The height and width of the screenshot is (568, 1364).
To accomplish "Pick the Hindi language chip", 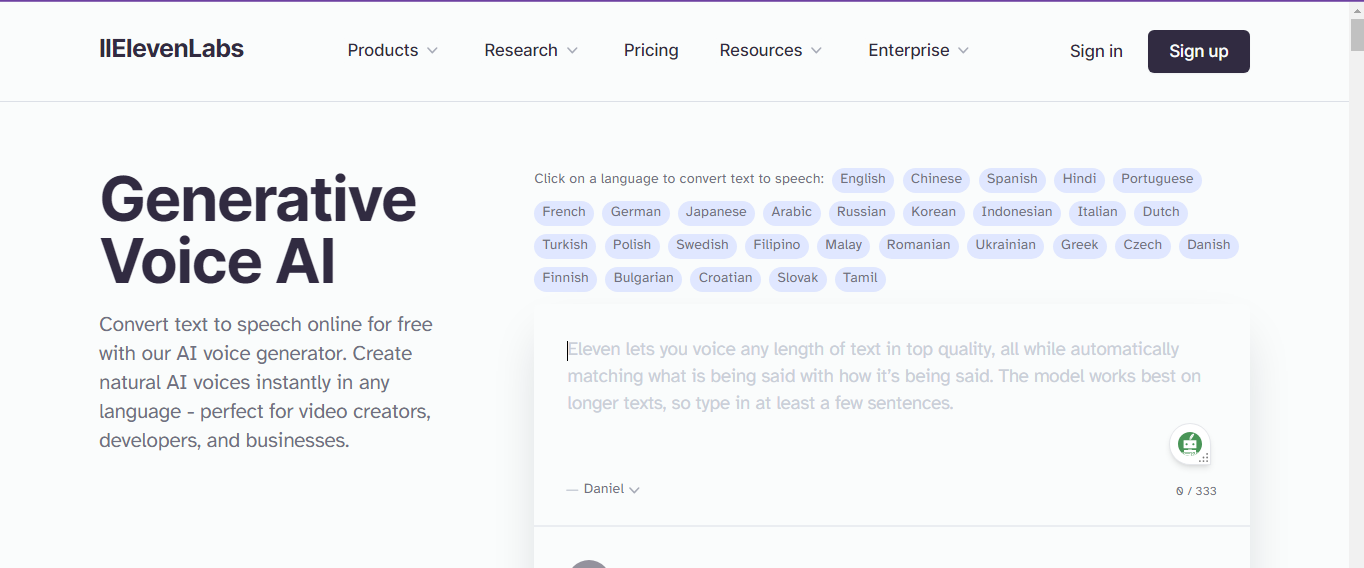I will pyautogui.click(x=1080, y=179).
